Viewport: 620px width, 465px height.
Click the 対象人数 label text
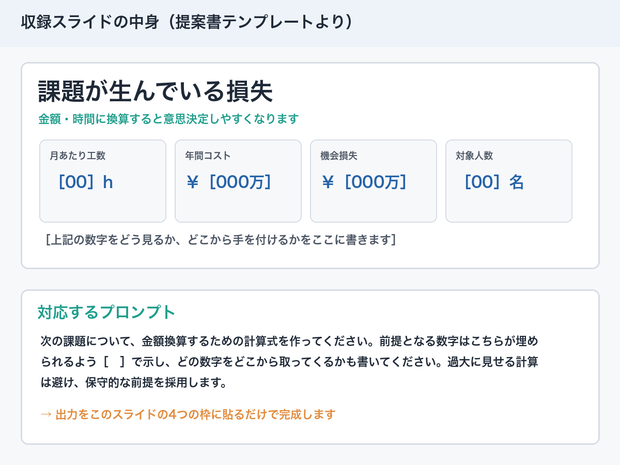(x=474, y=155)
